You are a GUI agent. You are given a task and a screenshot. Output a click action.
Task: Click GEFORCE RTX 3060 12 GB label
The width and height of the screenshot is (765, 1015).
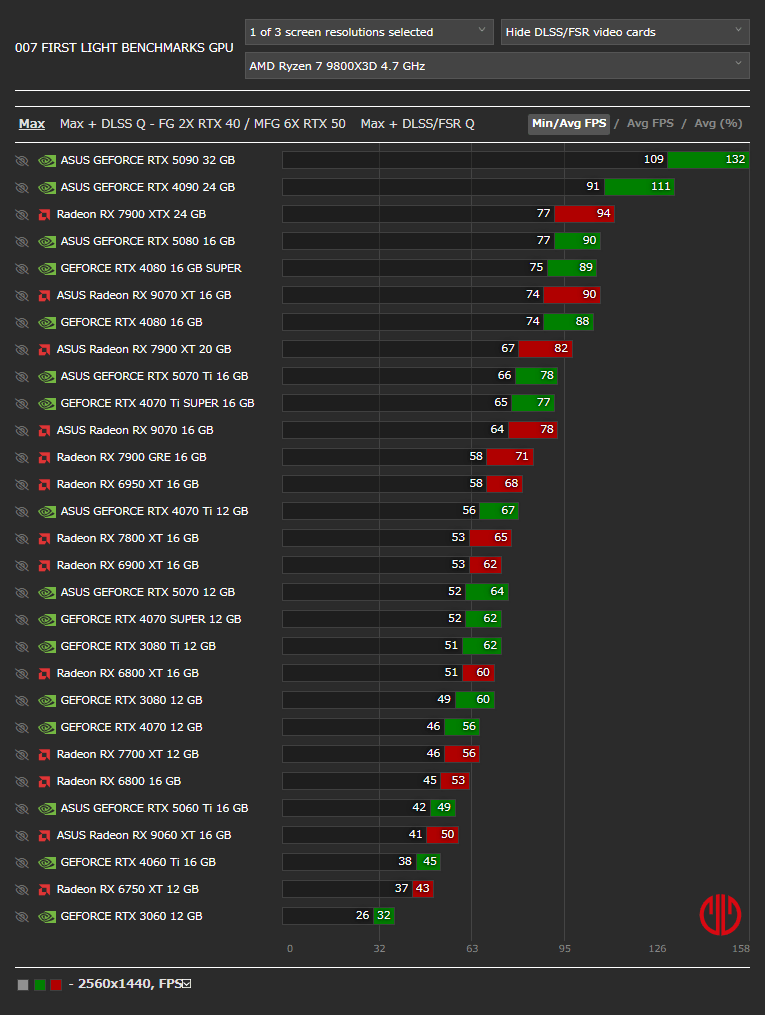(x=131, y=917)
